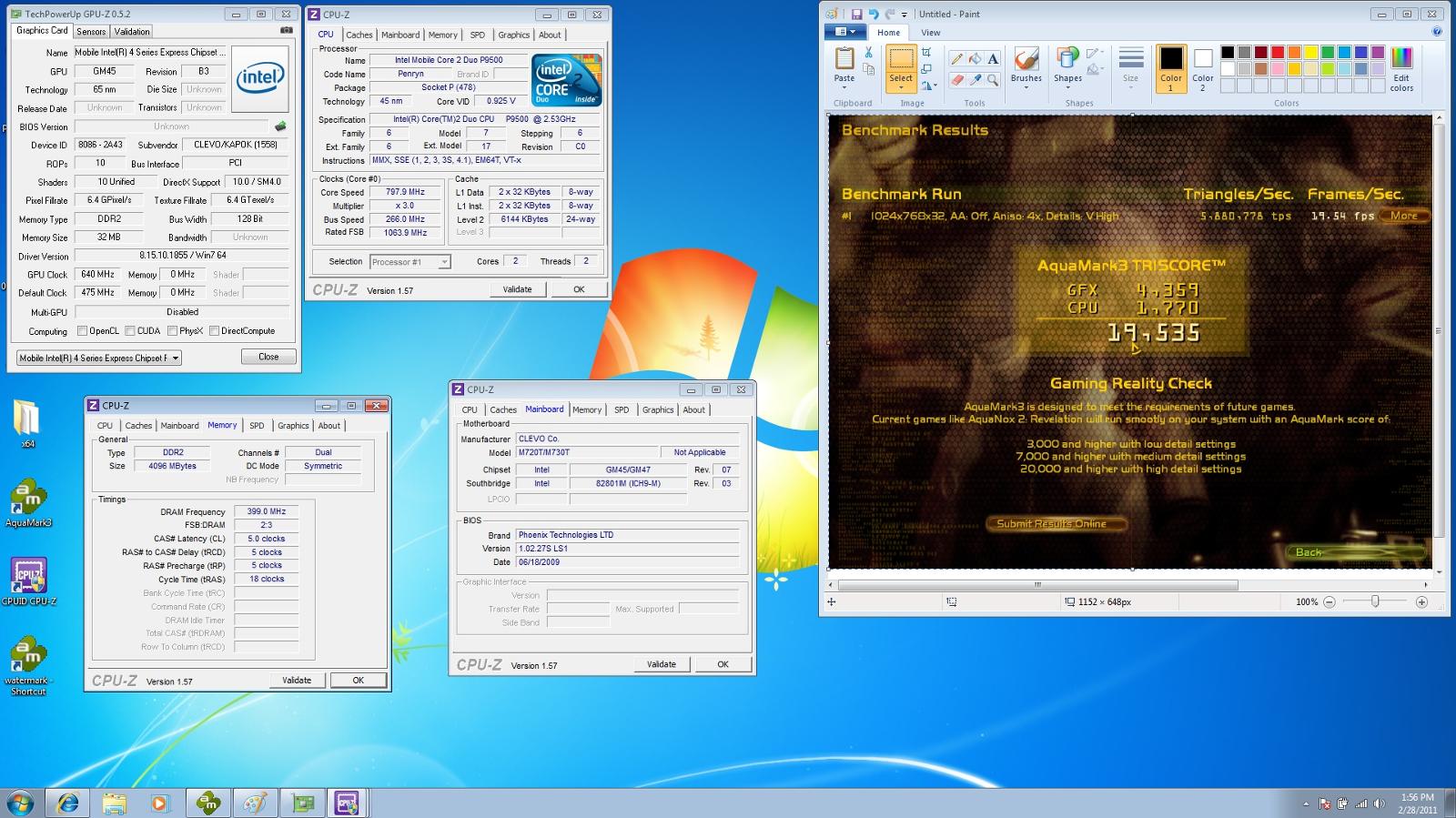Toggle the PhysX checkbox in GPU-Z
This screenshot has height=818, width=1456.
172,331
